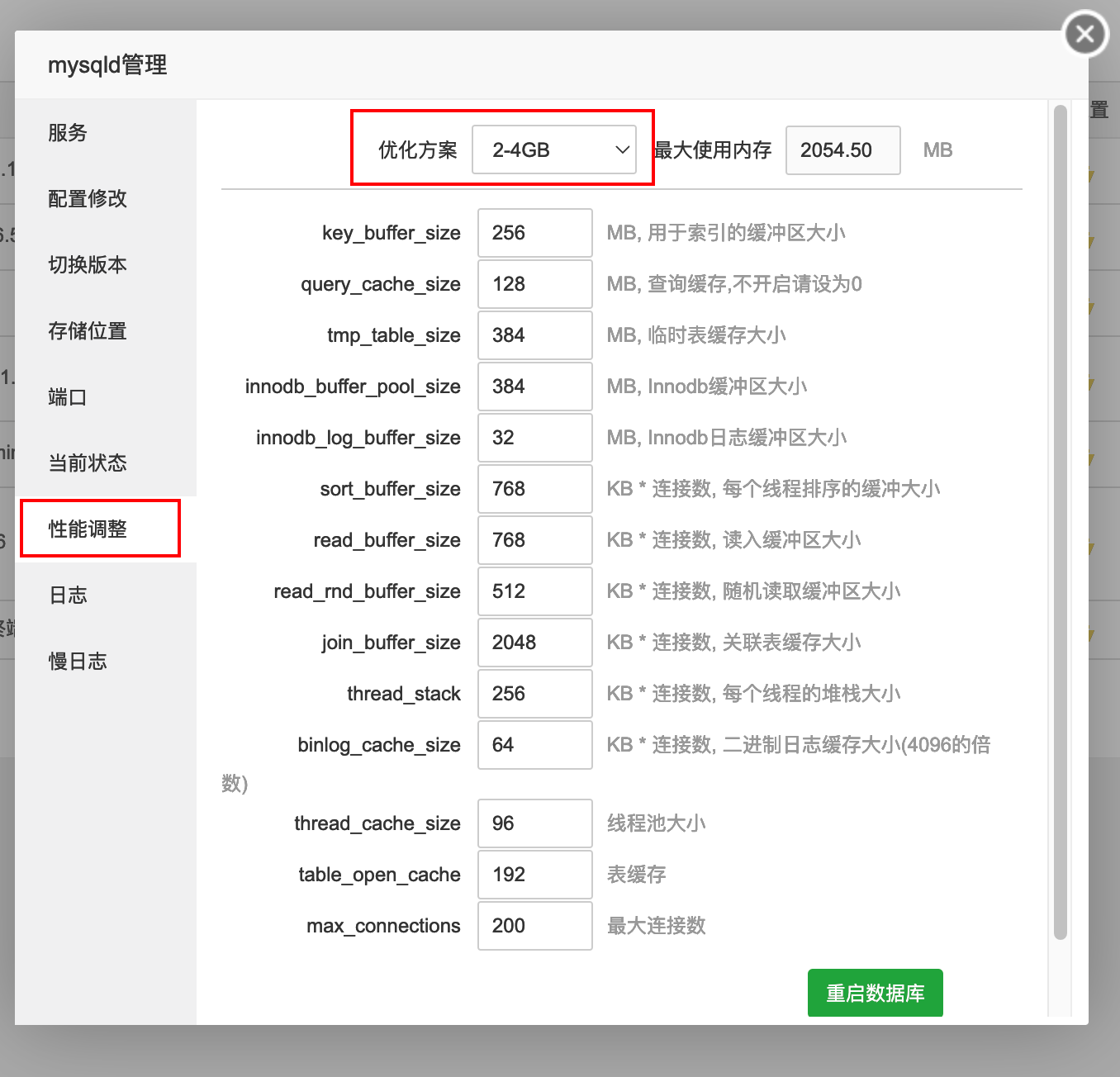The width and height of the screenshot is (1120, 1077).
Task: Click the key_buffer_size label
Action: (x=392, y=233)
